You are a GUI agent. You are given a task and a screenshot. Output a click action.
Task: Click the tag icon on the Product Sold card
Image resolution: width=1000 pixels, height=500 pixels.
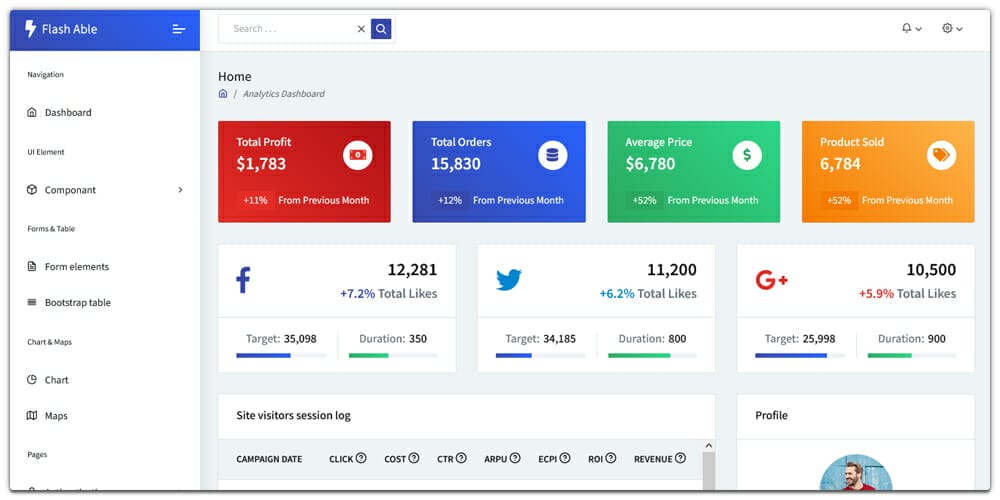pyautogui.click(x=941, y=155)
